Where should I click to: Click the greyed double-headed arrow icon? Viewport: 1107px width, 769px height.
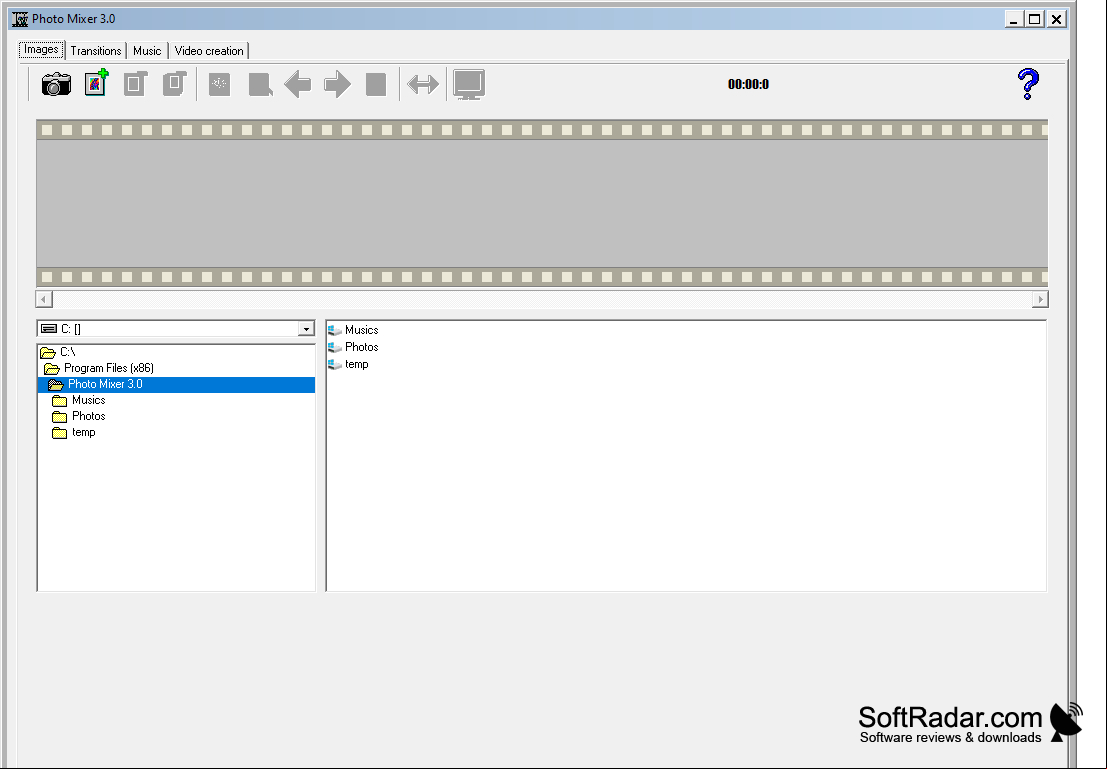(423, 85)
